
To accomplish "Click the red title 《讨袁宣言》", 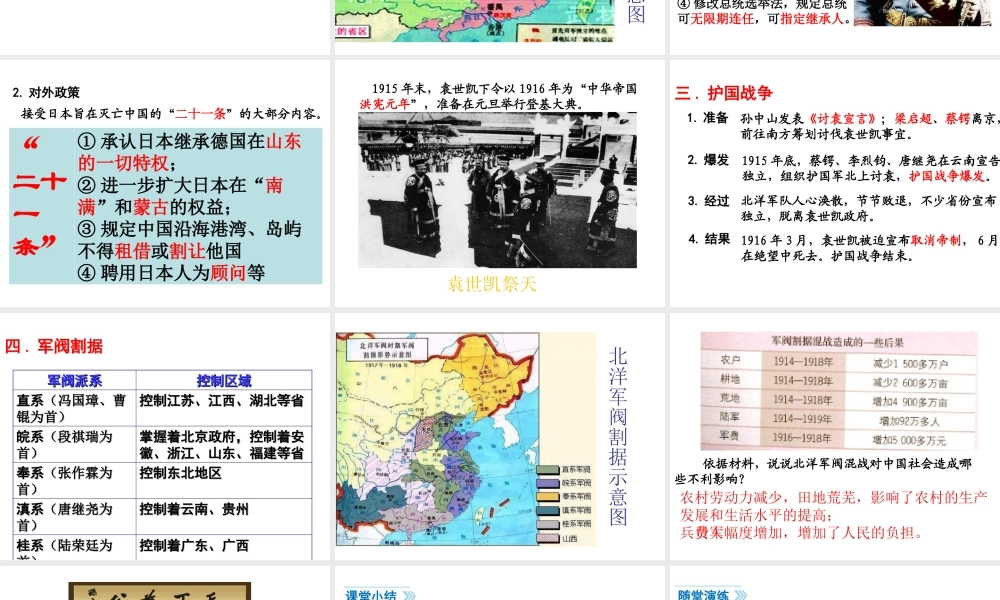I will pos(842,119).
